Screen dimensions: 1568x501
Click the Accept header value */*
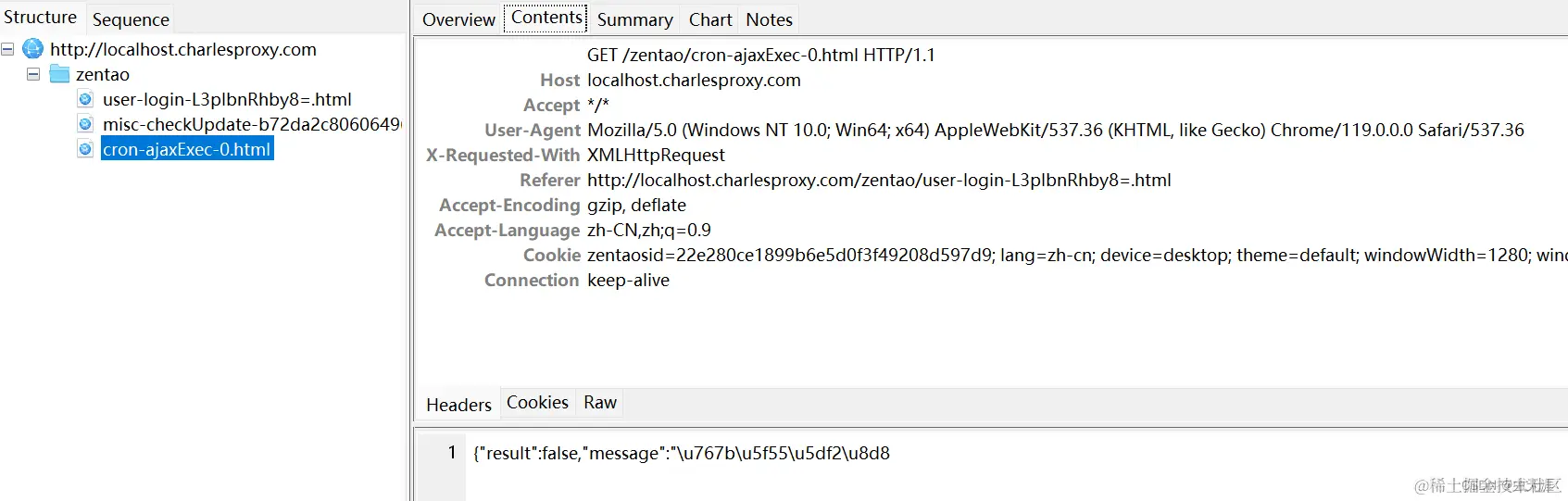pyautogui.click(x=598, y=105)
